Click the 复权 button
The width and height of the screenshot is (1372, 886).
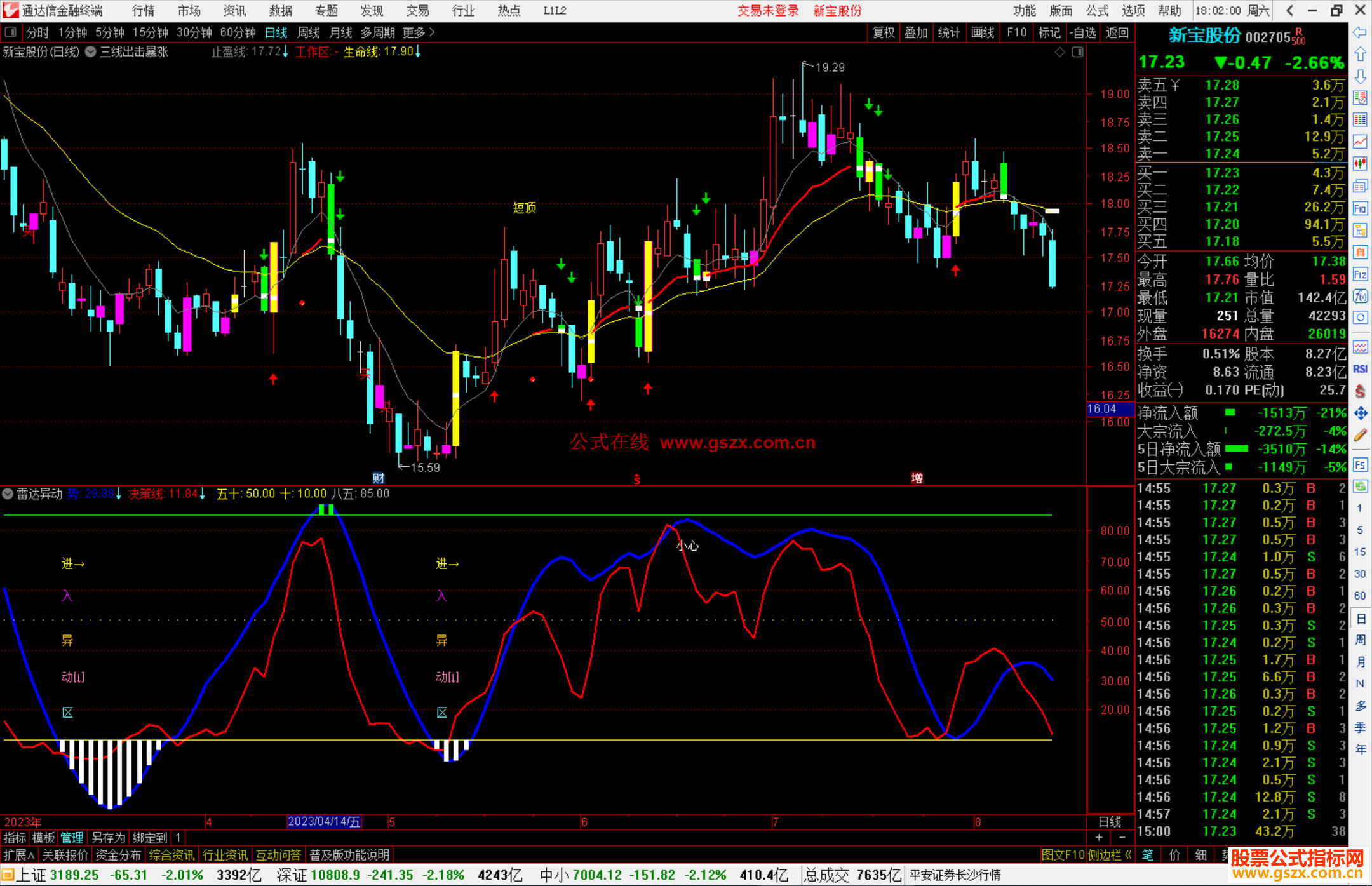point(883,32)
